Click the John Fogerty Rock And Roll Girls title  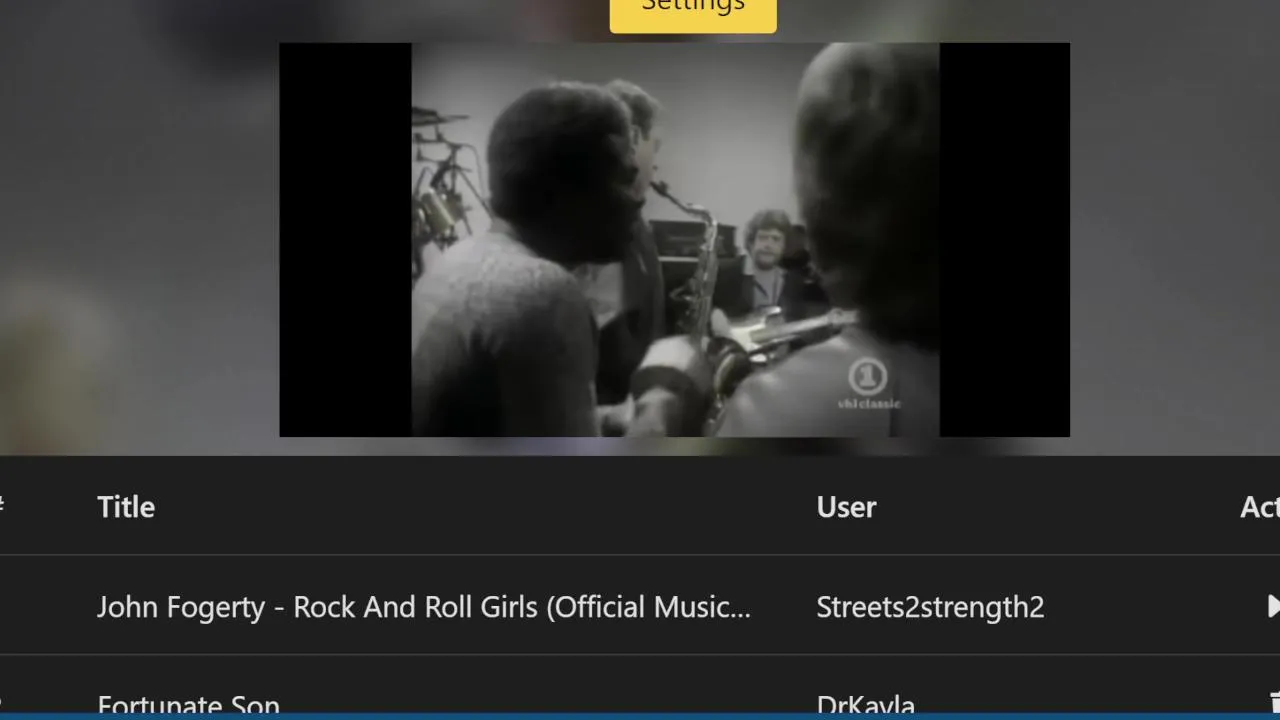(x=424, y=607)
